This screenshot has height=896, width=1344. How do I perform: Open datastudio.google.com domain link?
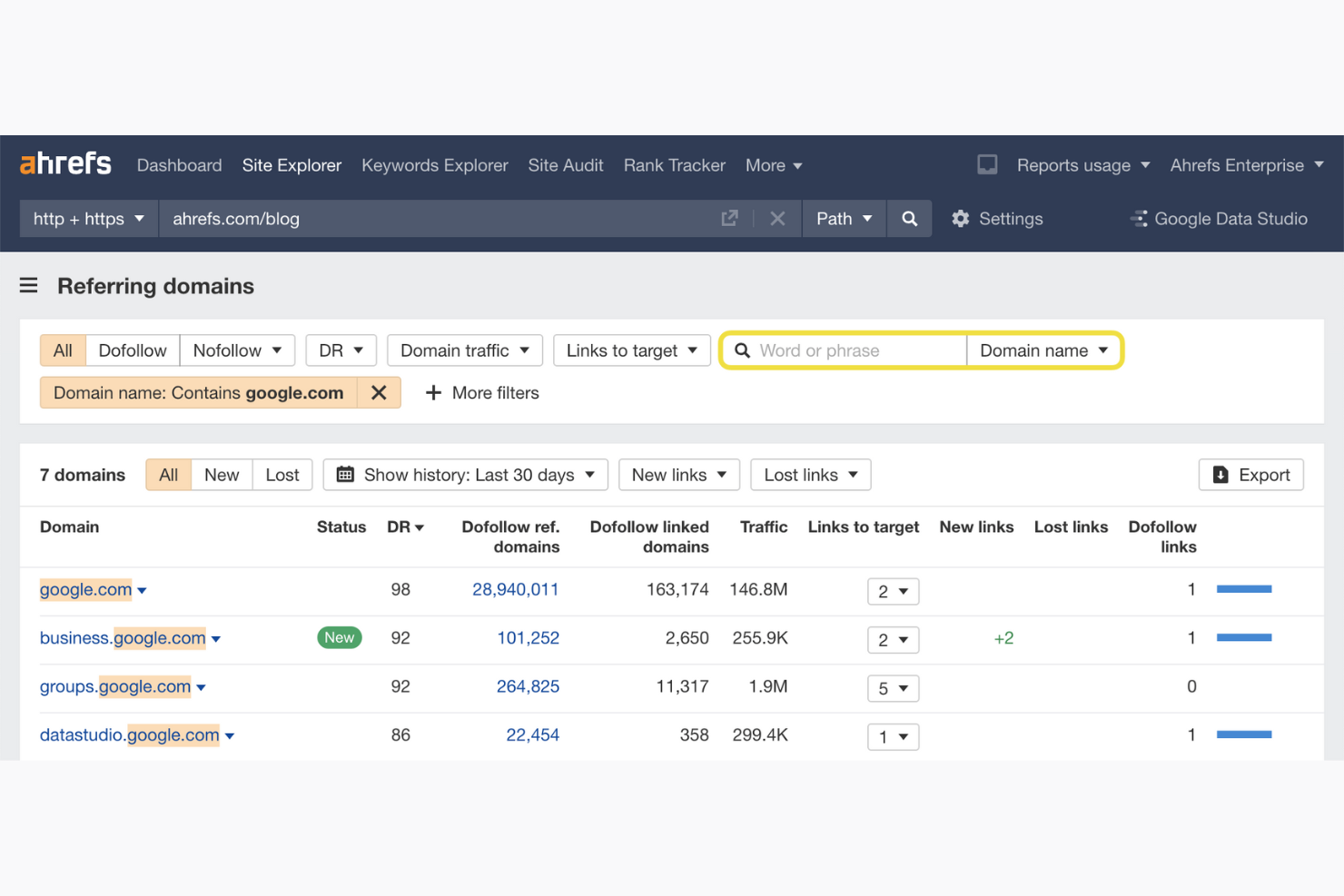[x=130, y=735]
